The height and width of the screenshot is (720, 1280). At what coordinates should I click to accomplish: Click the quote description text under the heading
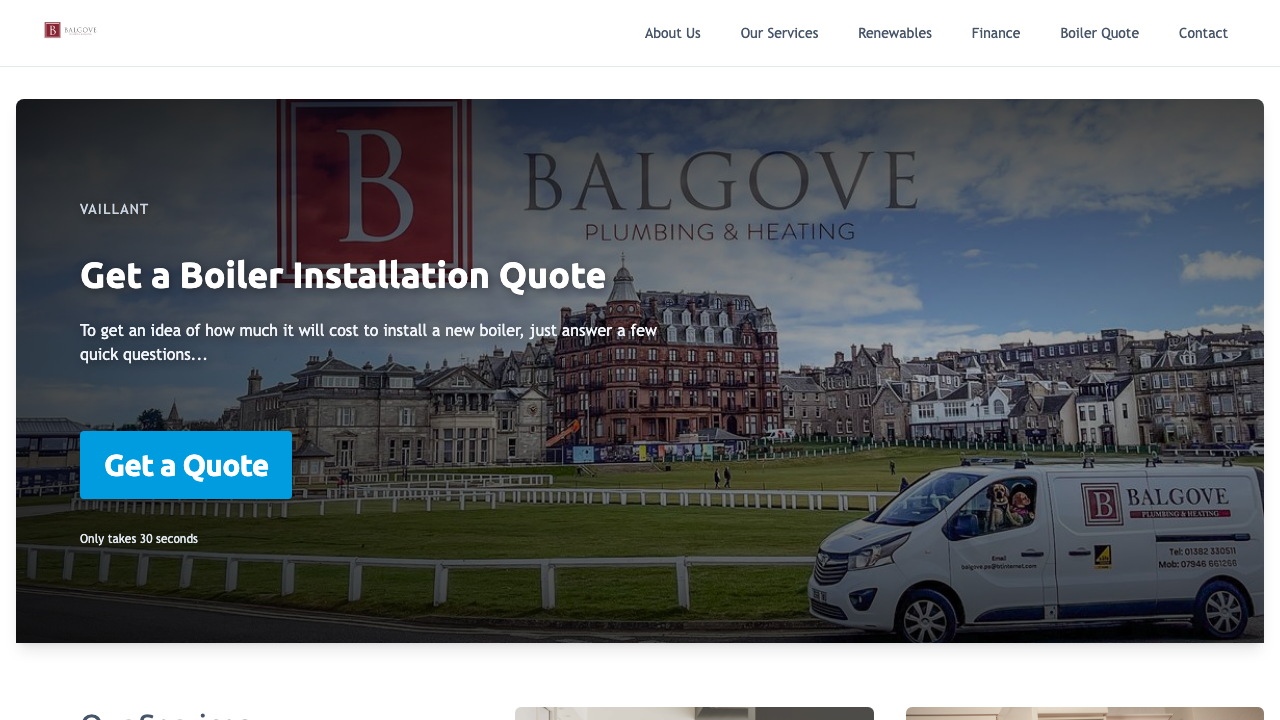point(368,342)
